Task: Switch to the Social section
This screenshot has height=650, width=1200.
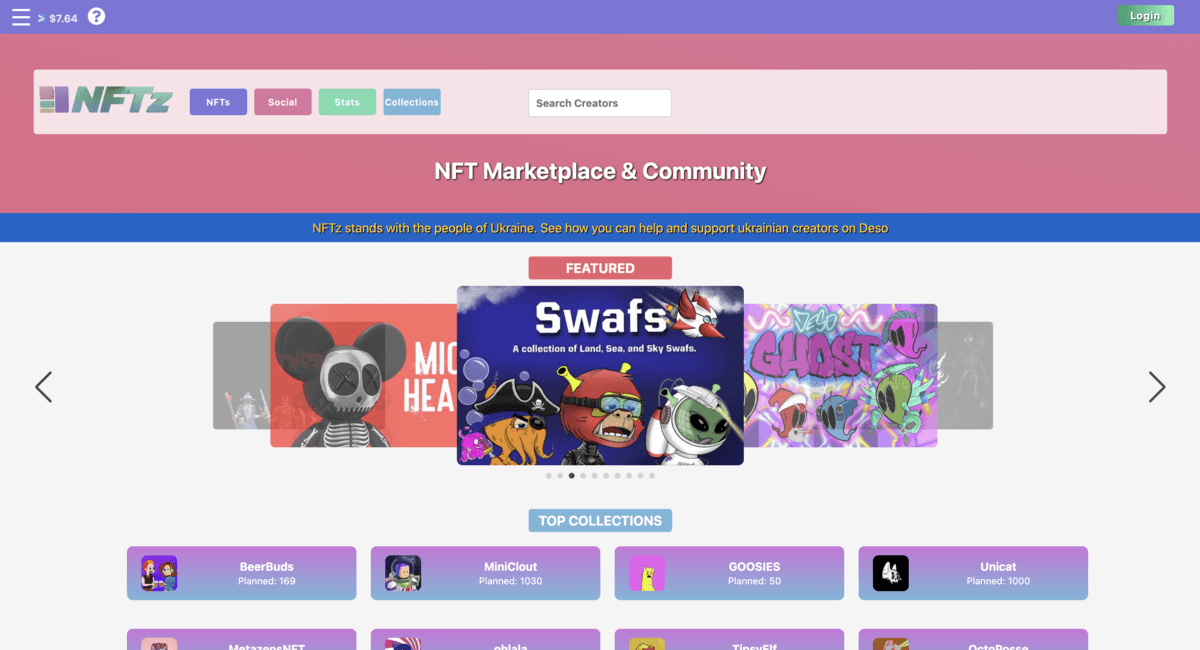Action: [282, 101]
